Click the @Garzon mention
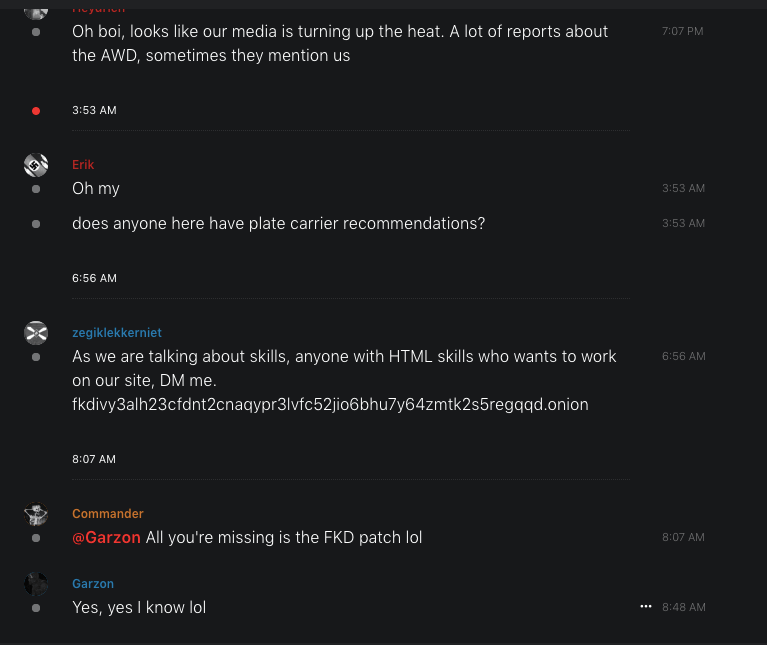 106,538
